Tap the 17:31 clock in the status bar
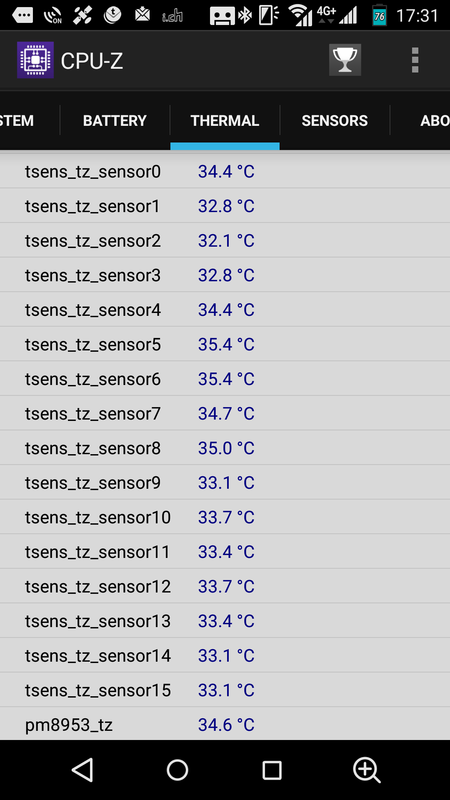 tap(417, 15)
